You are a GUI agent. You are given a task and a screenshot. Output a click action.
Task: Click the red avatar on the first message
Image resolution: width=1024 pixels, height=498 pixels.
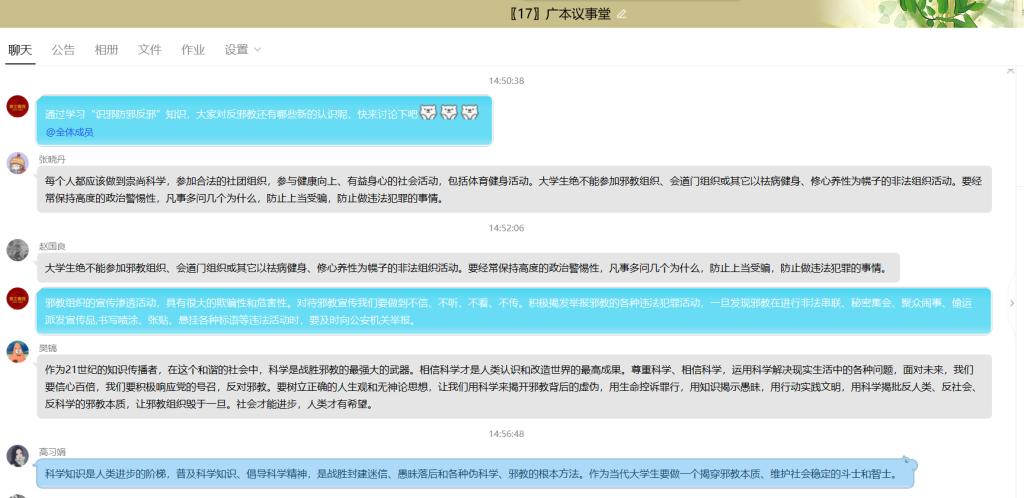point(17,106)
